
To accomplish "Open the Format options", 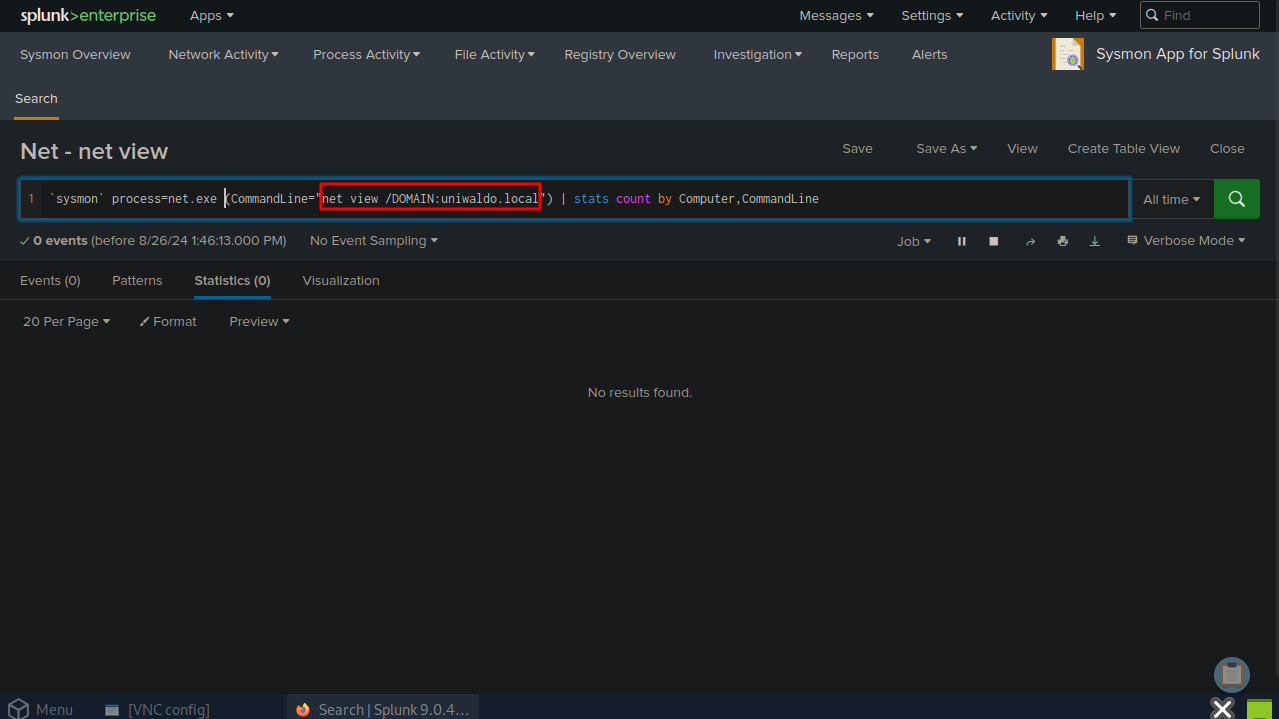I will 168,321.
